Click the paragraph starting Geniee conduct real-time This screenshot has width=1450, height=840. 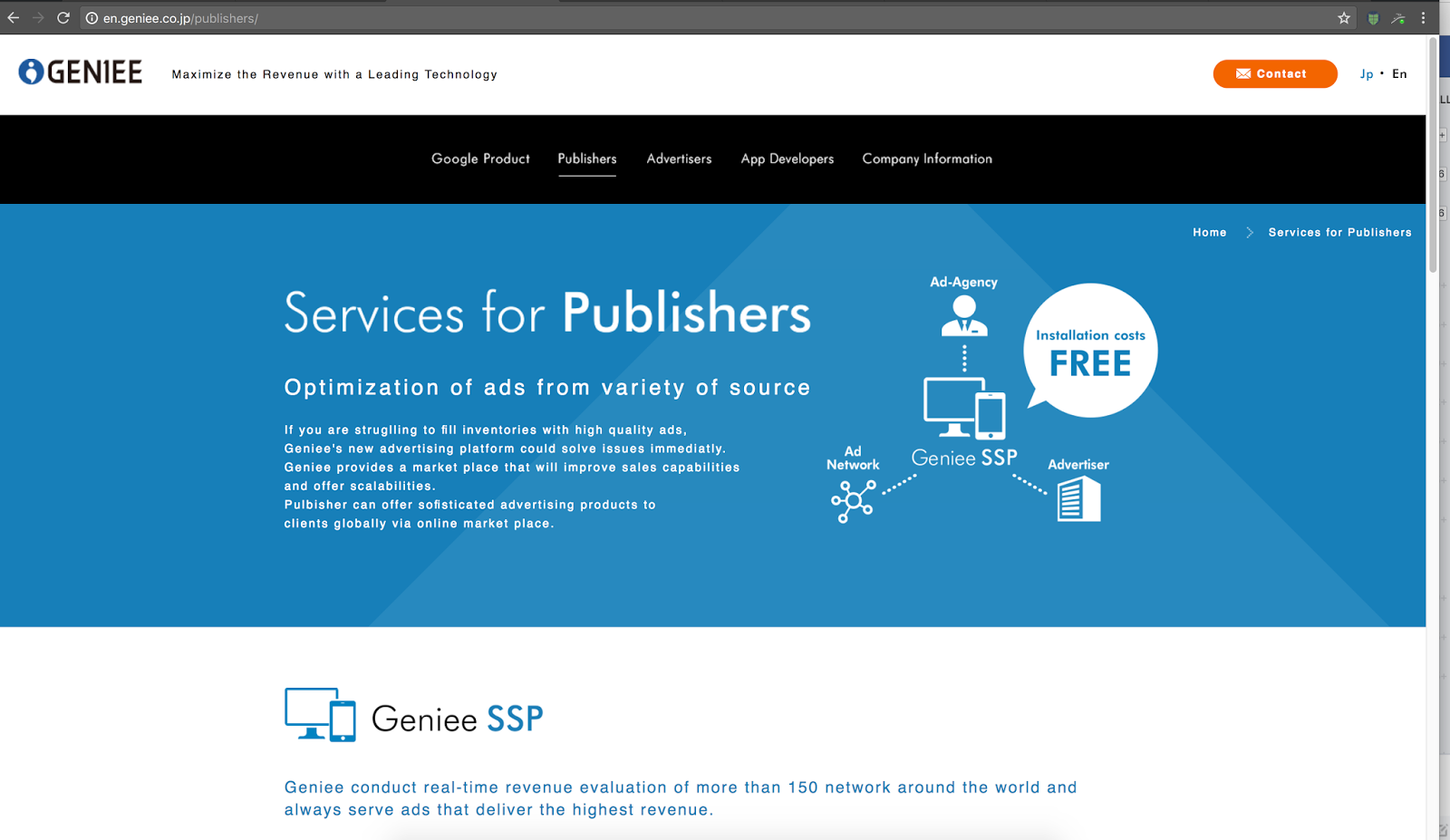[x=681, y=798]
